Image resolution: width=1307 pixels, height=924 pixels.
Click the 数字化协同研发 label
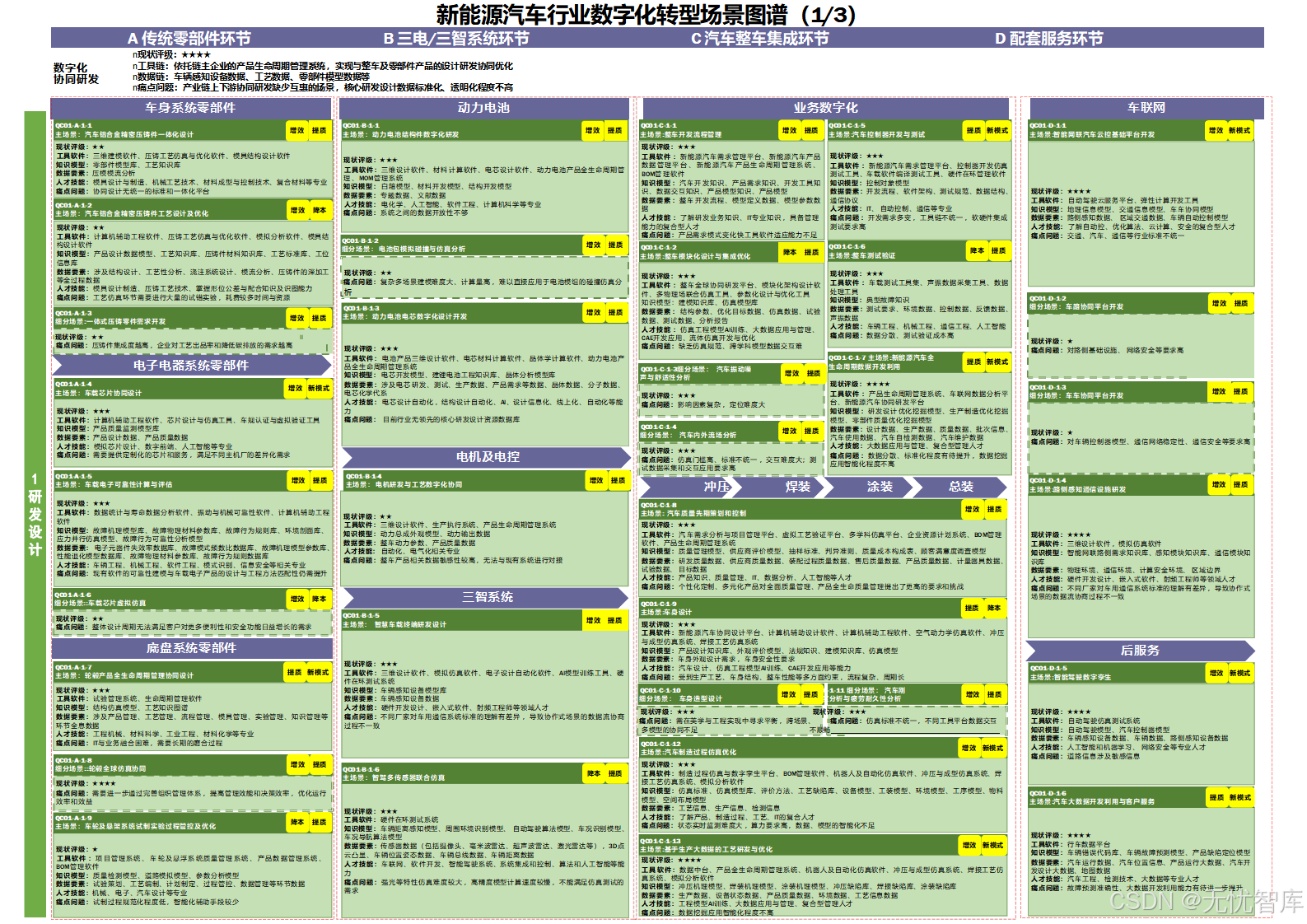tap(76, 73)
